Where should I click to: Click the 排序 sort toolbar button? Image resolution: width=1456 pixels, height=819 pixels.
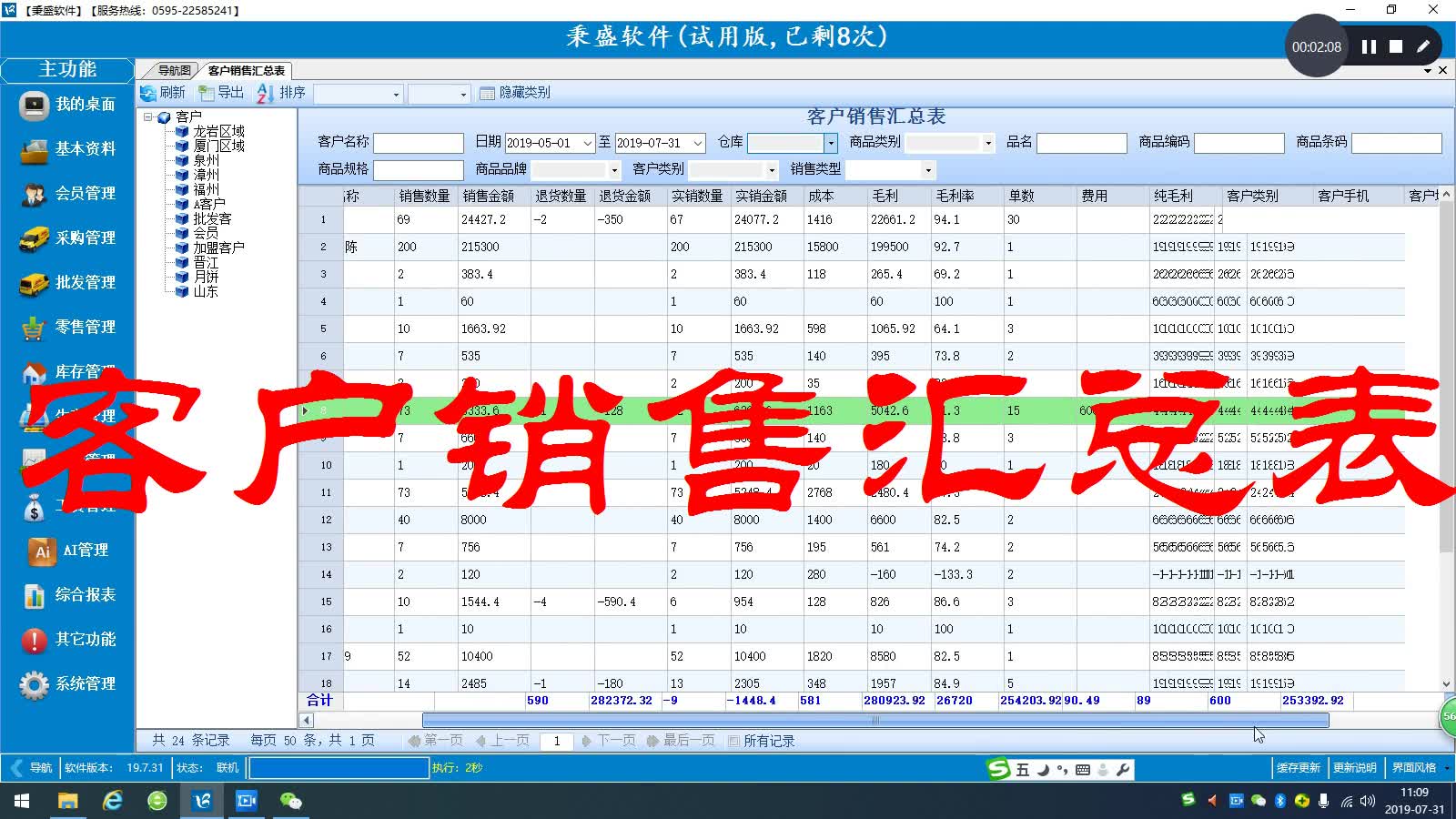281,93
